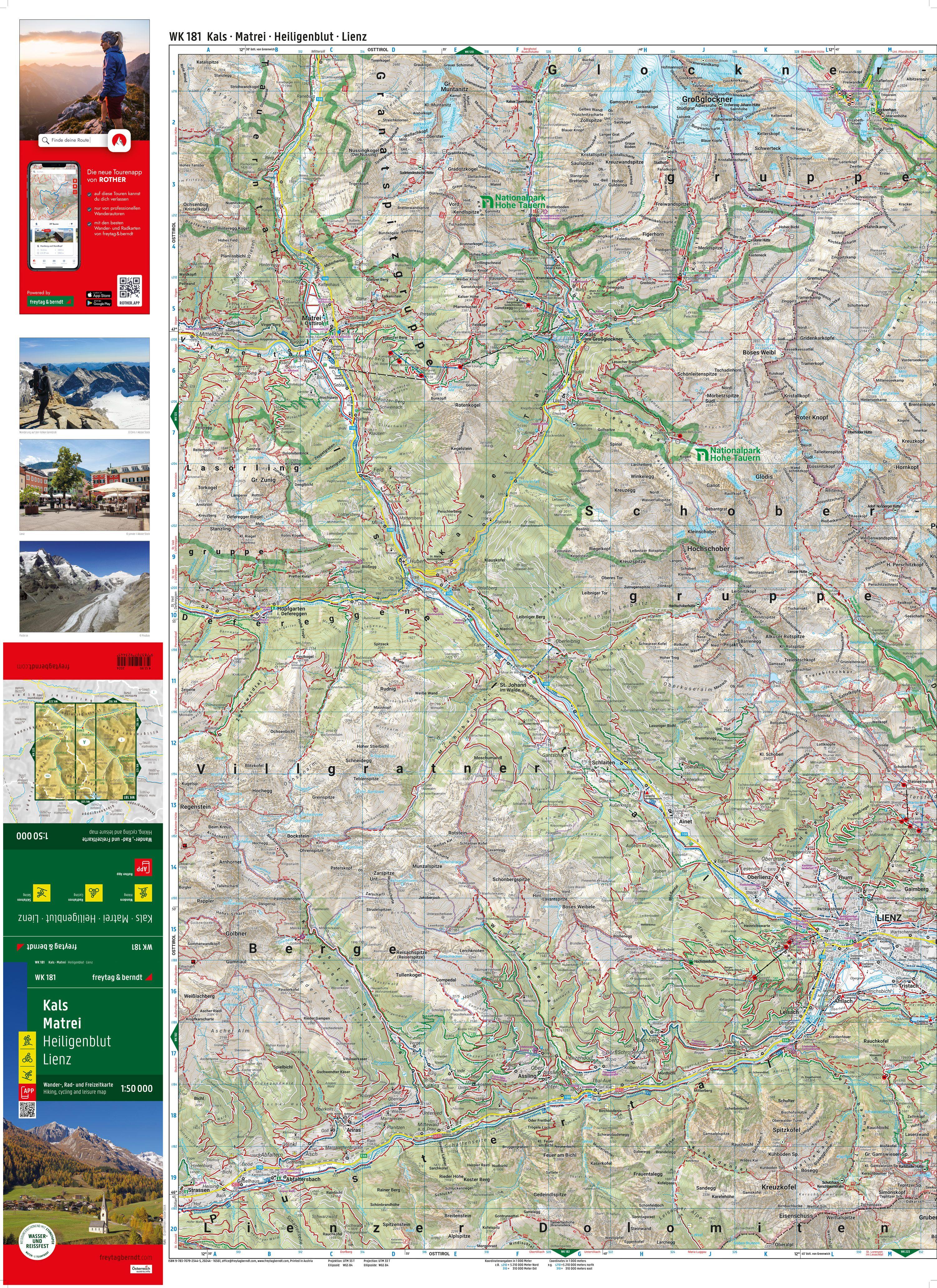Click the magnifier icon in Finde deine Route bar

pos(45,140)
